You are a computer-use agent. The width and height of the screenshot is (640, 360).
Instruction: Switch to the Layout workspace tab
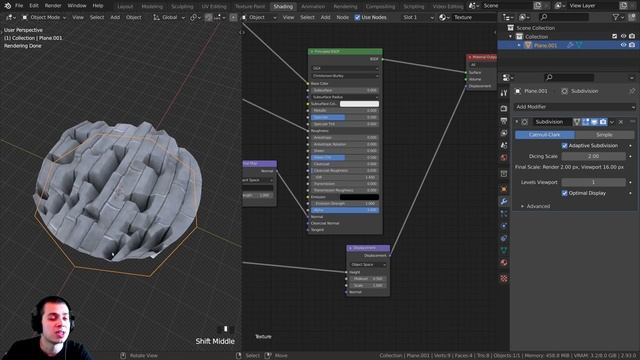click(x=125, y=7)
